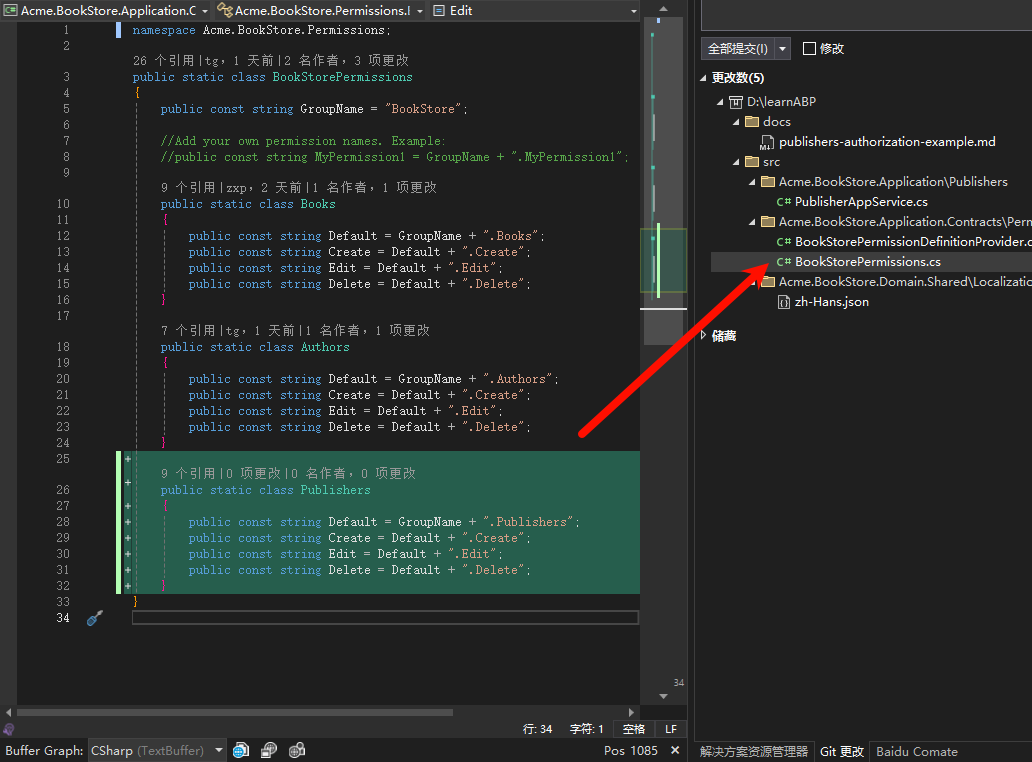Open the CSharp (TextBuffer) combo box
The image size is (1032, 762).
[x=157, y=750]
